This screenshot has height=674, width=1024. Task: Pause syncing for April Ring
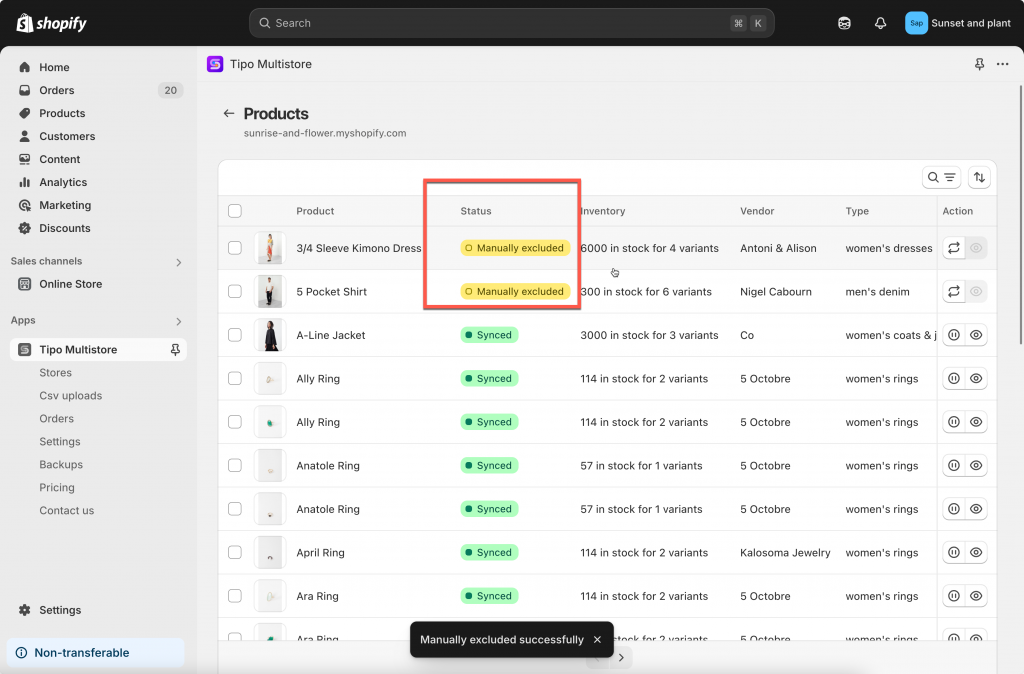pos(953,553)
